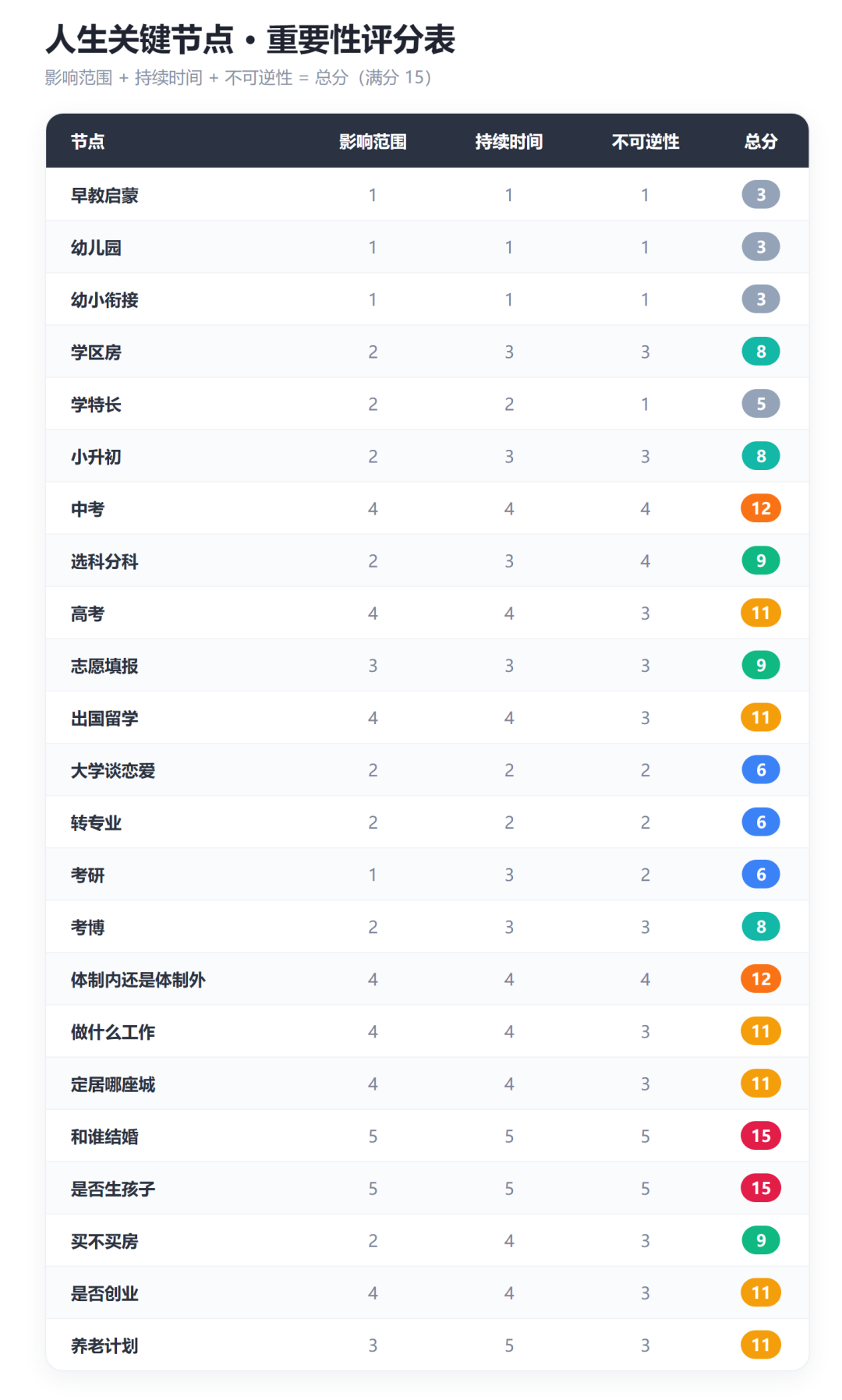The image size is (842, 1400).
Task: Select the 买不买房 row label
Action: (104, 1240)
